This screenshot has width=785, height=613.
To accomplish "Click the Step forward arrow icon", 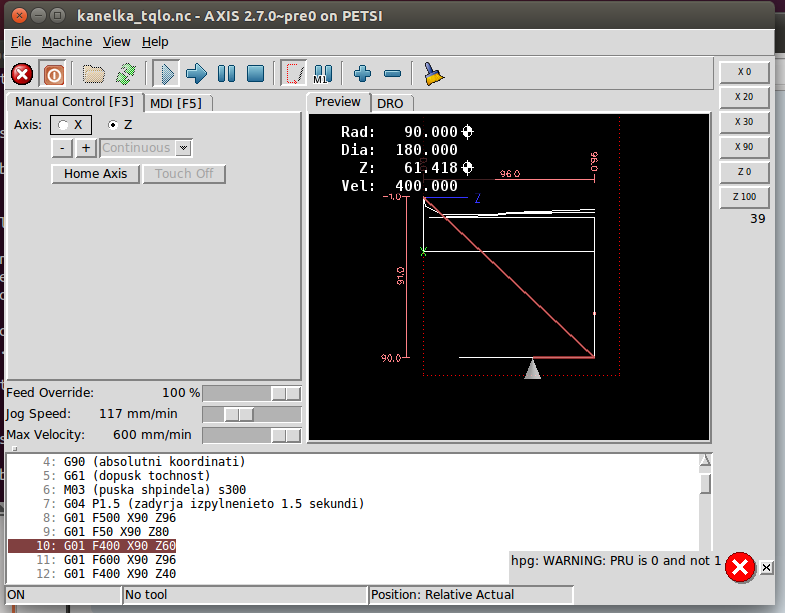I will [196, 73].
